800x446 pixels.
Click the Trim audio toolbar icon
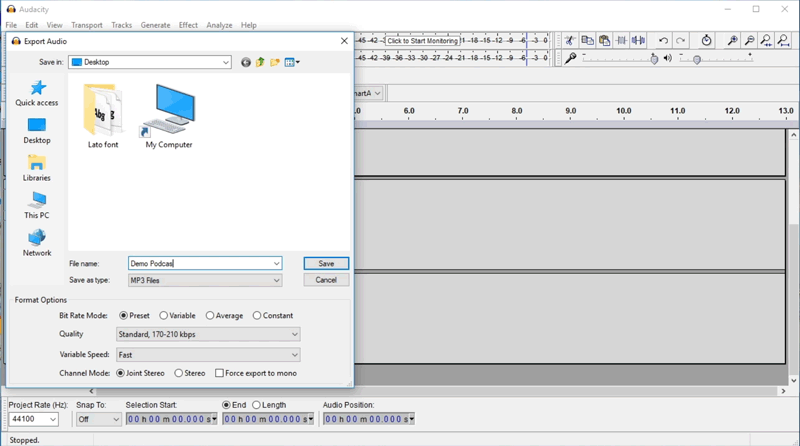(x=621, y=41)
